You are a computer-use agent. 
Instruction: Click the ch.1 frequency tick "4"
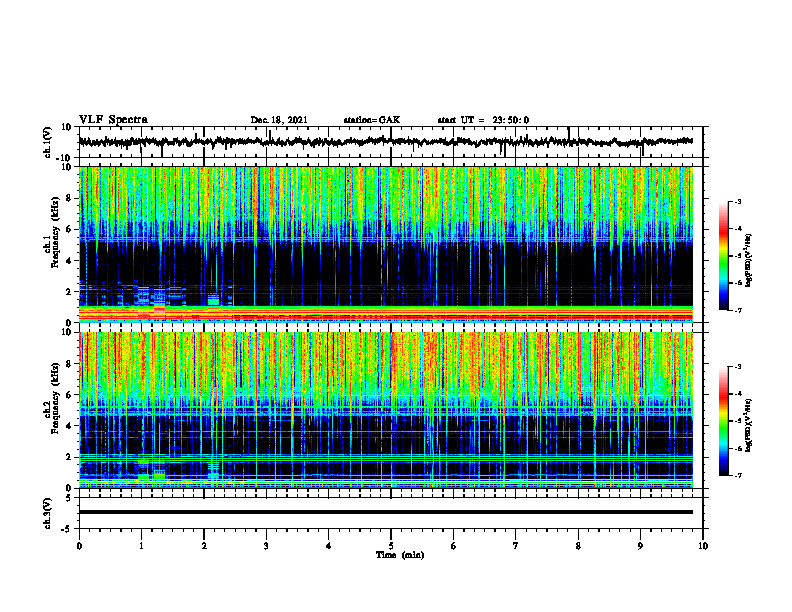pos(70,261)
